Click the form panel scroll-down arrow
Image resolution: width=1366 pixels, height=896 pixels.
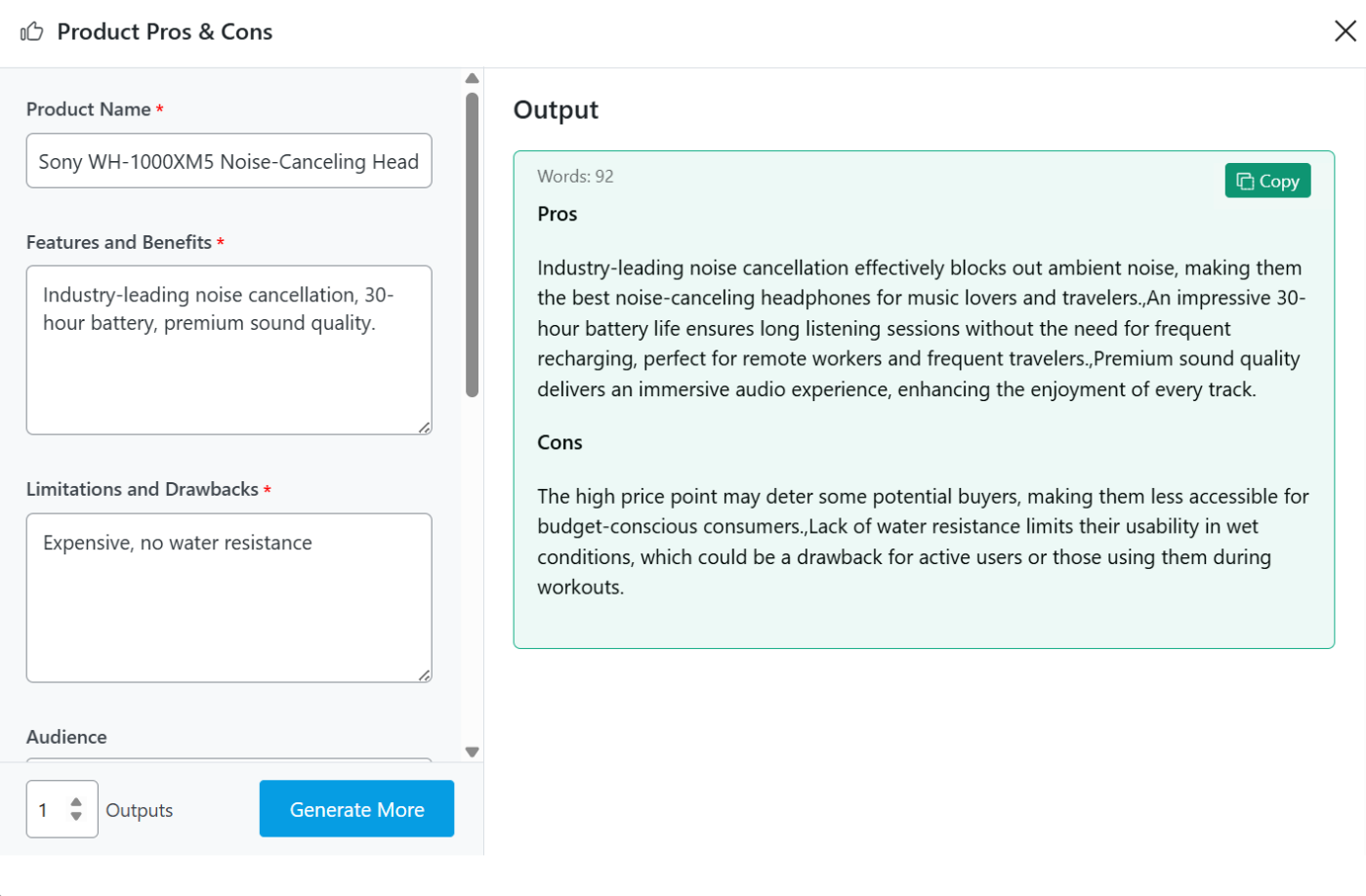click(473, 752)
